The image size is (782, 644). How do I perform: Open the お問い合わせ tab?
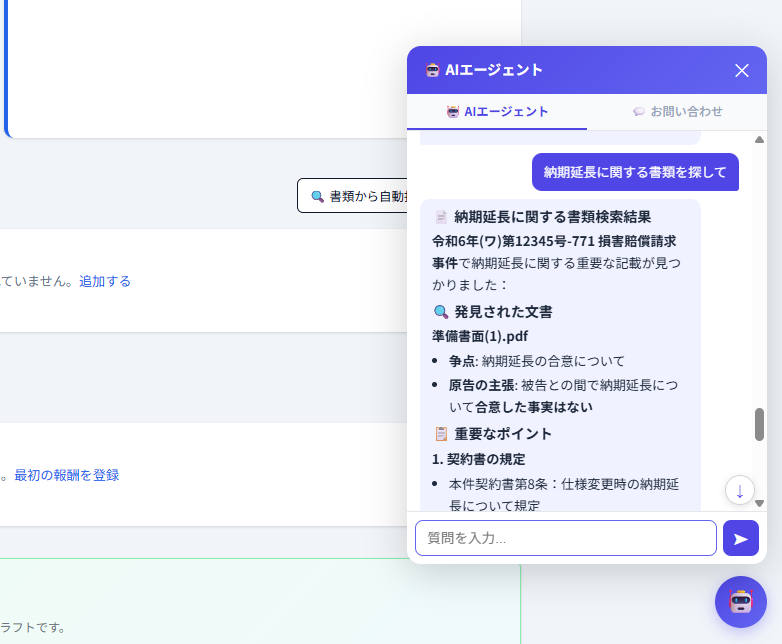677,112
